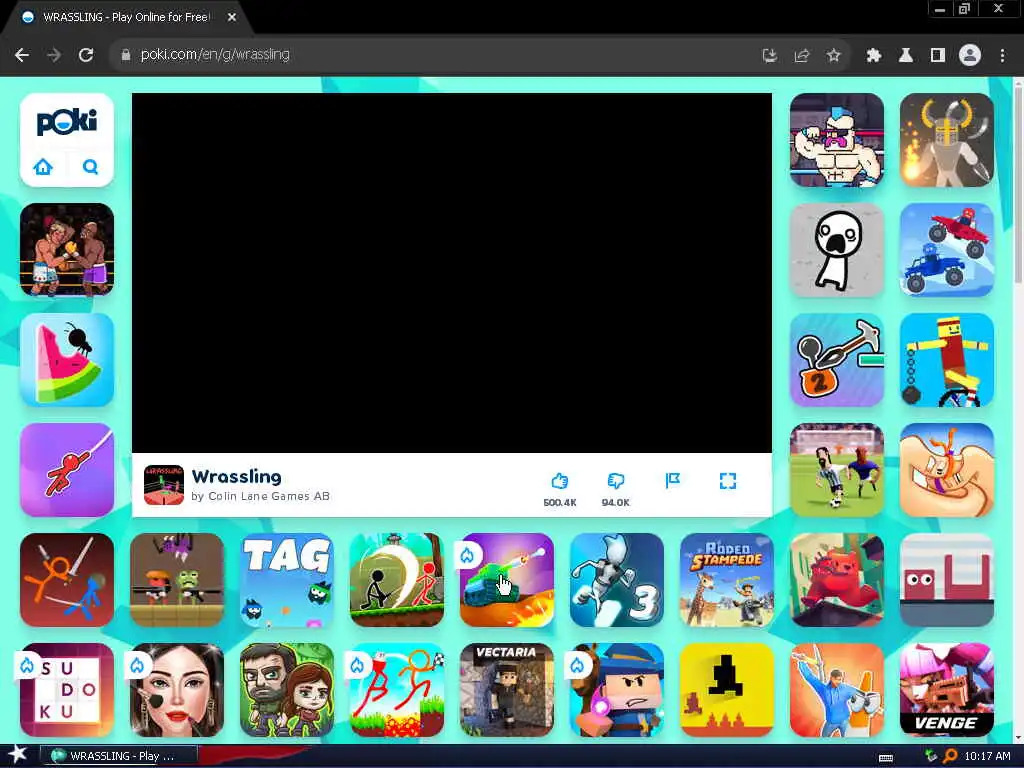
Task: Open the browser extensions puzzle icon
Action: tap(874, 56)
